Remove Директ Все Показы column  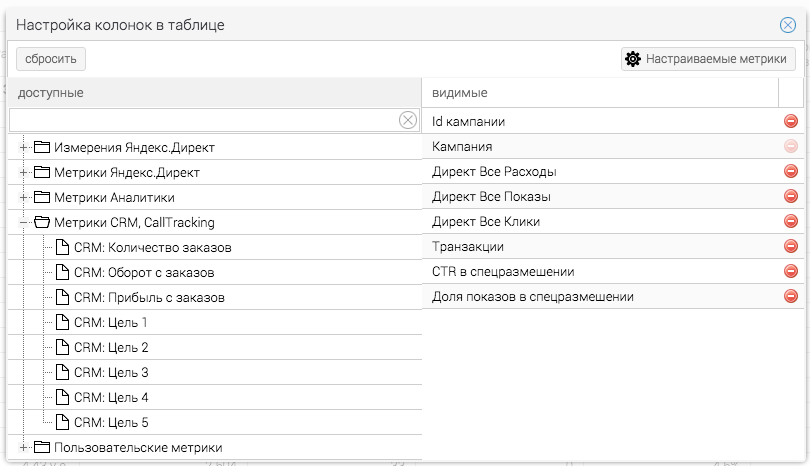point(790,196)
